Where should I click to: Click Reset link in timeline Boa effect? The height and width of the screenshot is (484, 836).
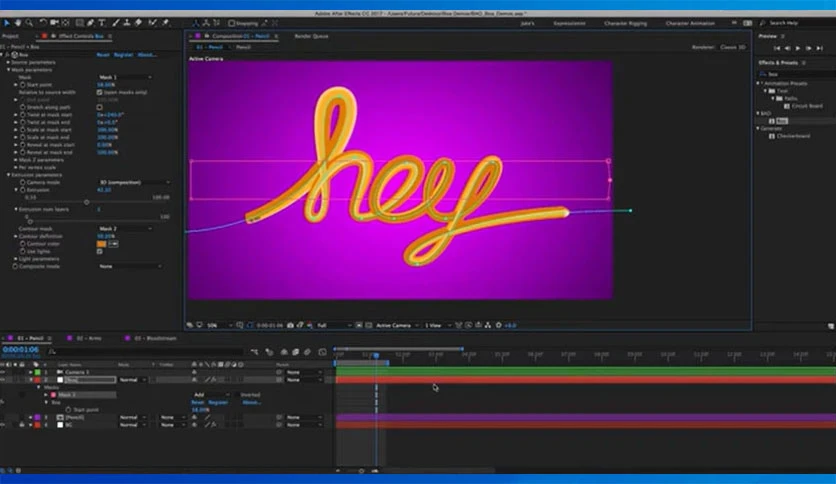pos(198,402)
